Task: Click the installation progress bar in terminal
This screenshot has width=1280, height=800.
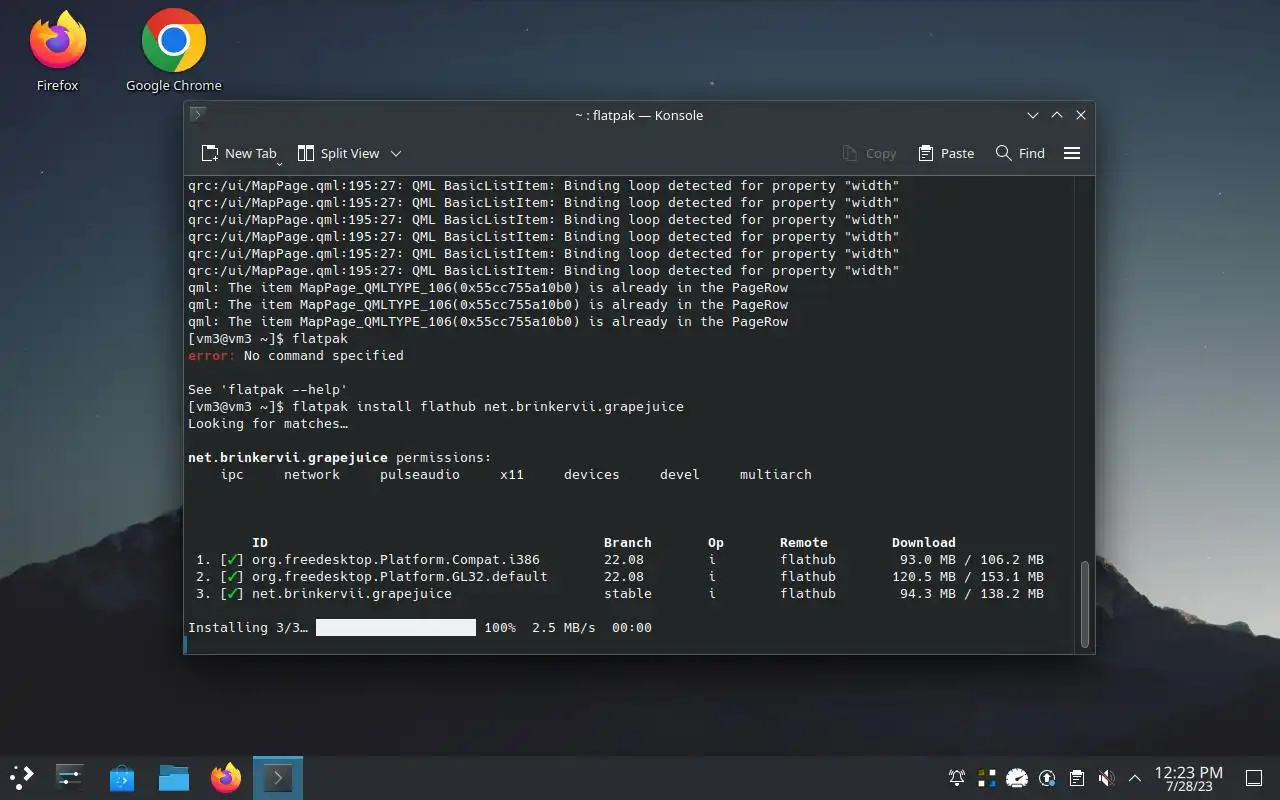Action: pos(396,627)
